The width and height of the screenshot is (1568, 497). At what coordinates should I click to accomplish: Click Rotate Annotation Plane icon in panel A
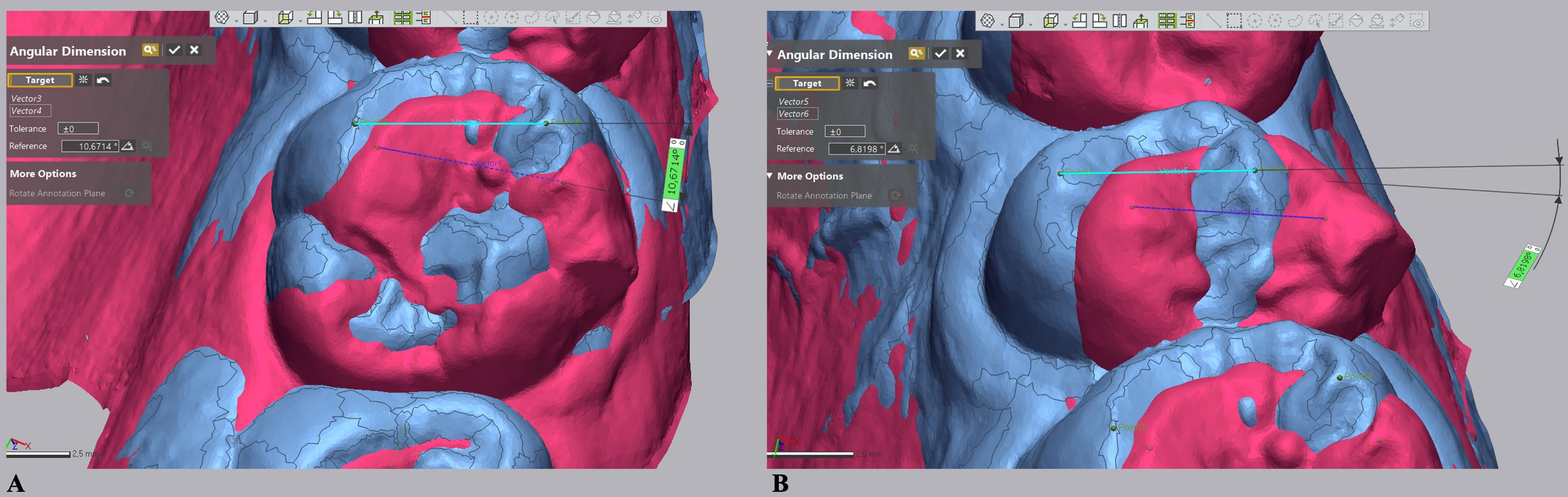[129, 193]
